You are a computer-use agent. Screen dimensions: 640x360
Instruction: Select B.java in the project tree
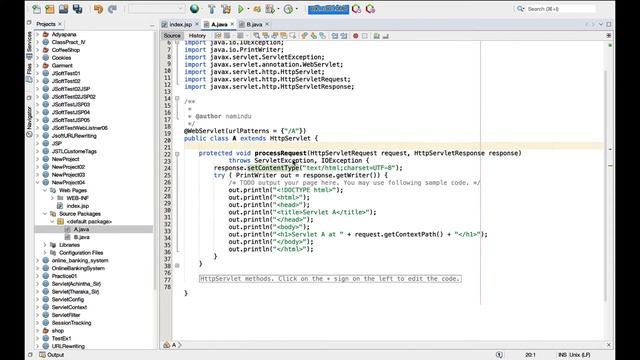[x=82, y=237]
